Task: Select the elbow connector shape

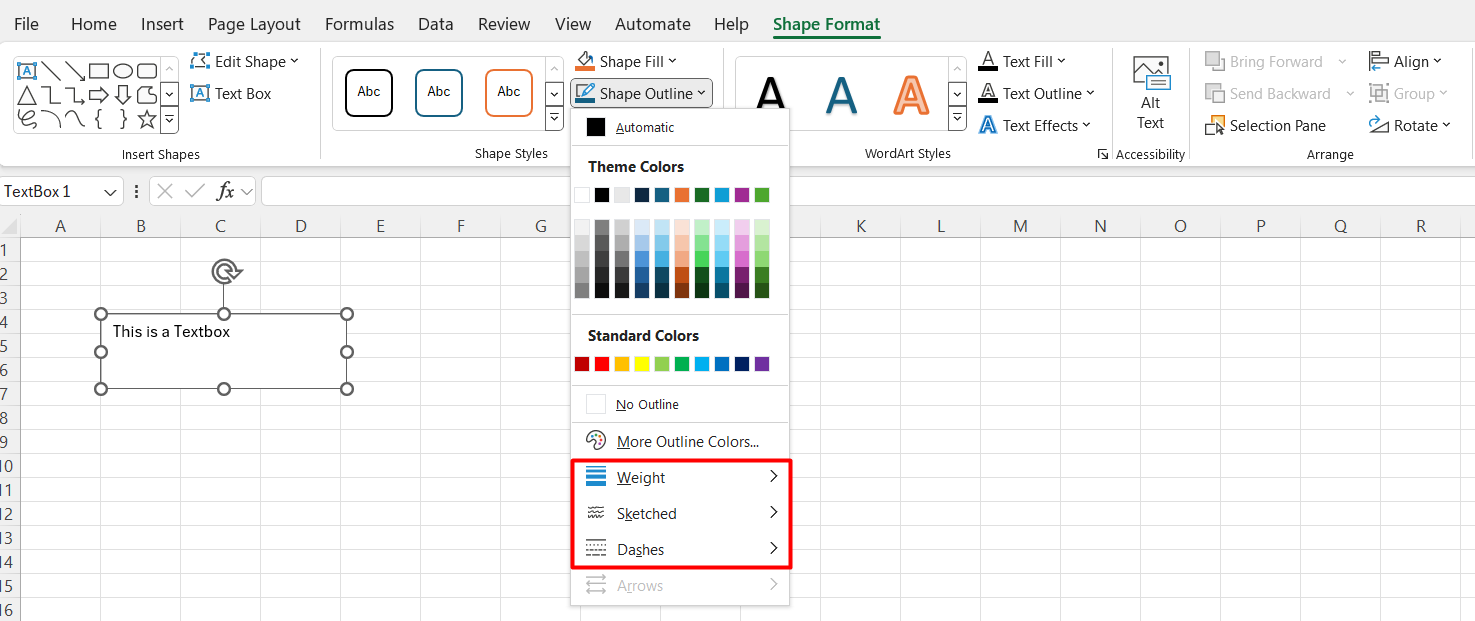Action: pyautogui.click(x=51, y=95)
